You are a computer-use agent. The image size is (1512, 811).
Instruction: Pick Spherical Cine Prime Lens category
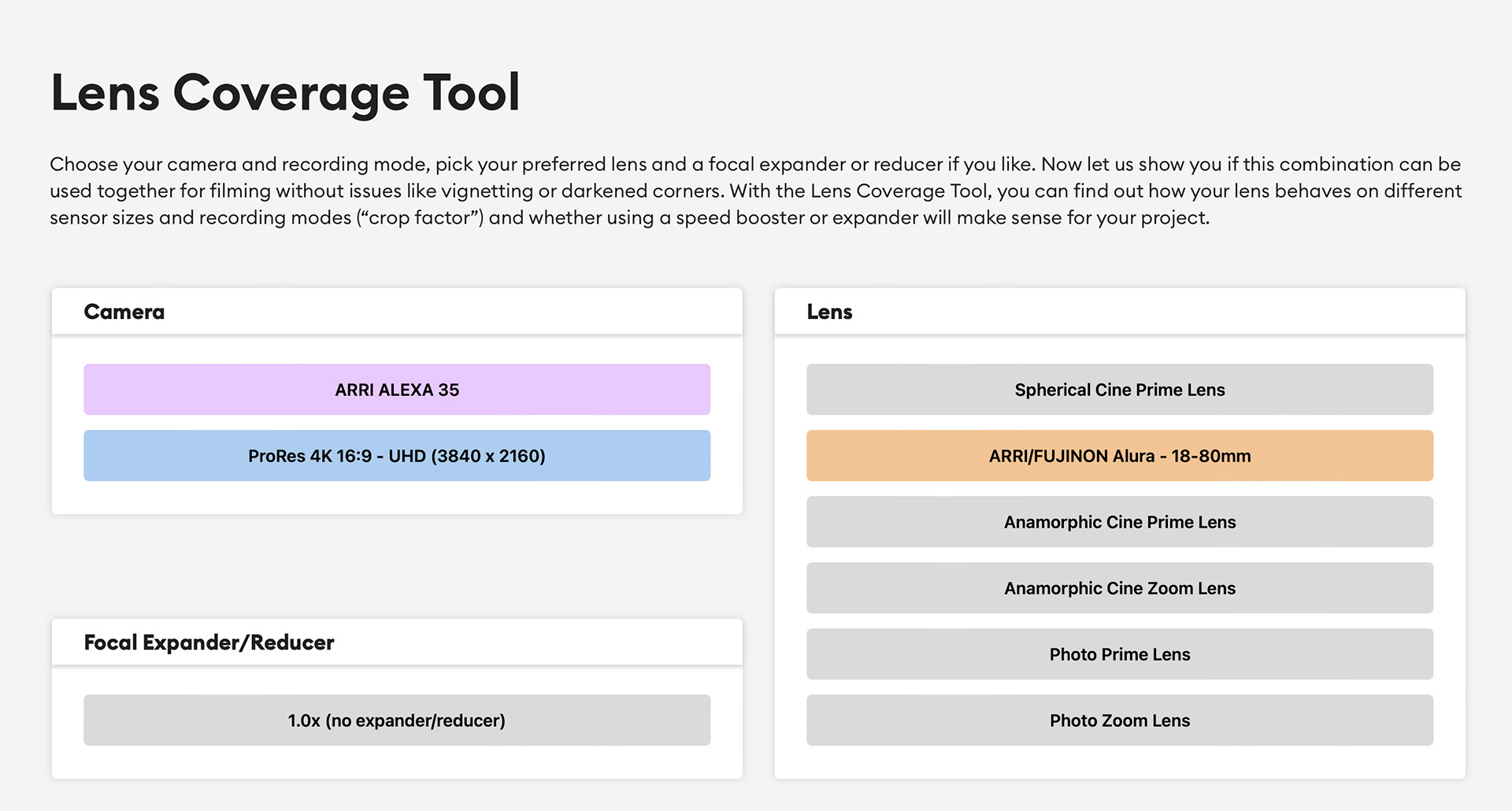tap(1120, 389)
